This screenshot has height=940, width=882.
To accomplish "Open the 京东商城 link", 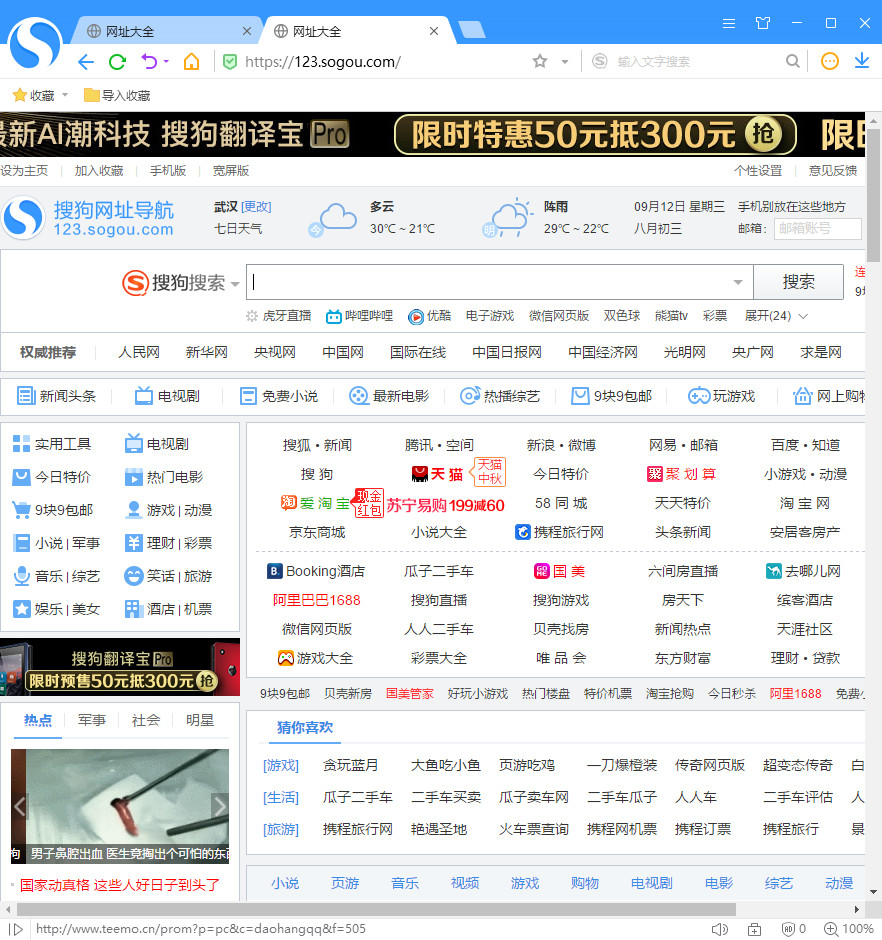I will pyautogui.click(x=317, y=532).
